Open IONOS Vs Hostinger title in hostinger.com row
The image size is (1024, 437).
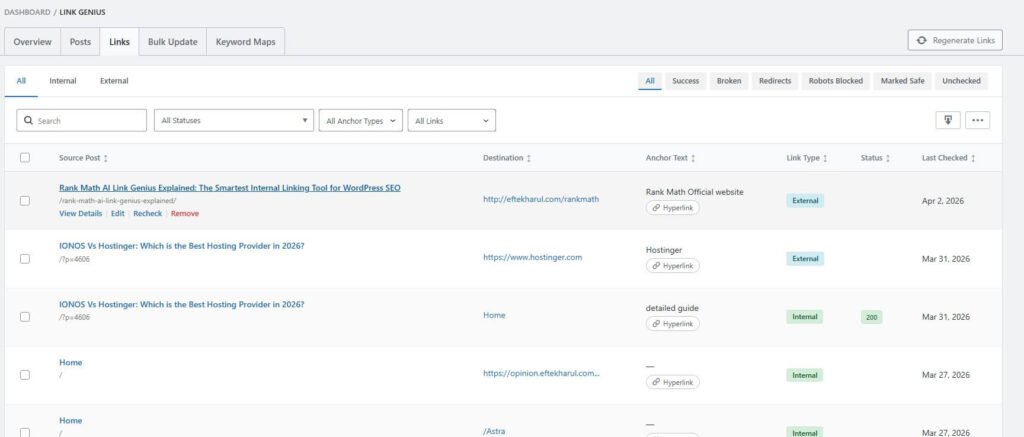click(182, 246)
